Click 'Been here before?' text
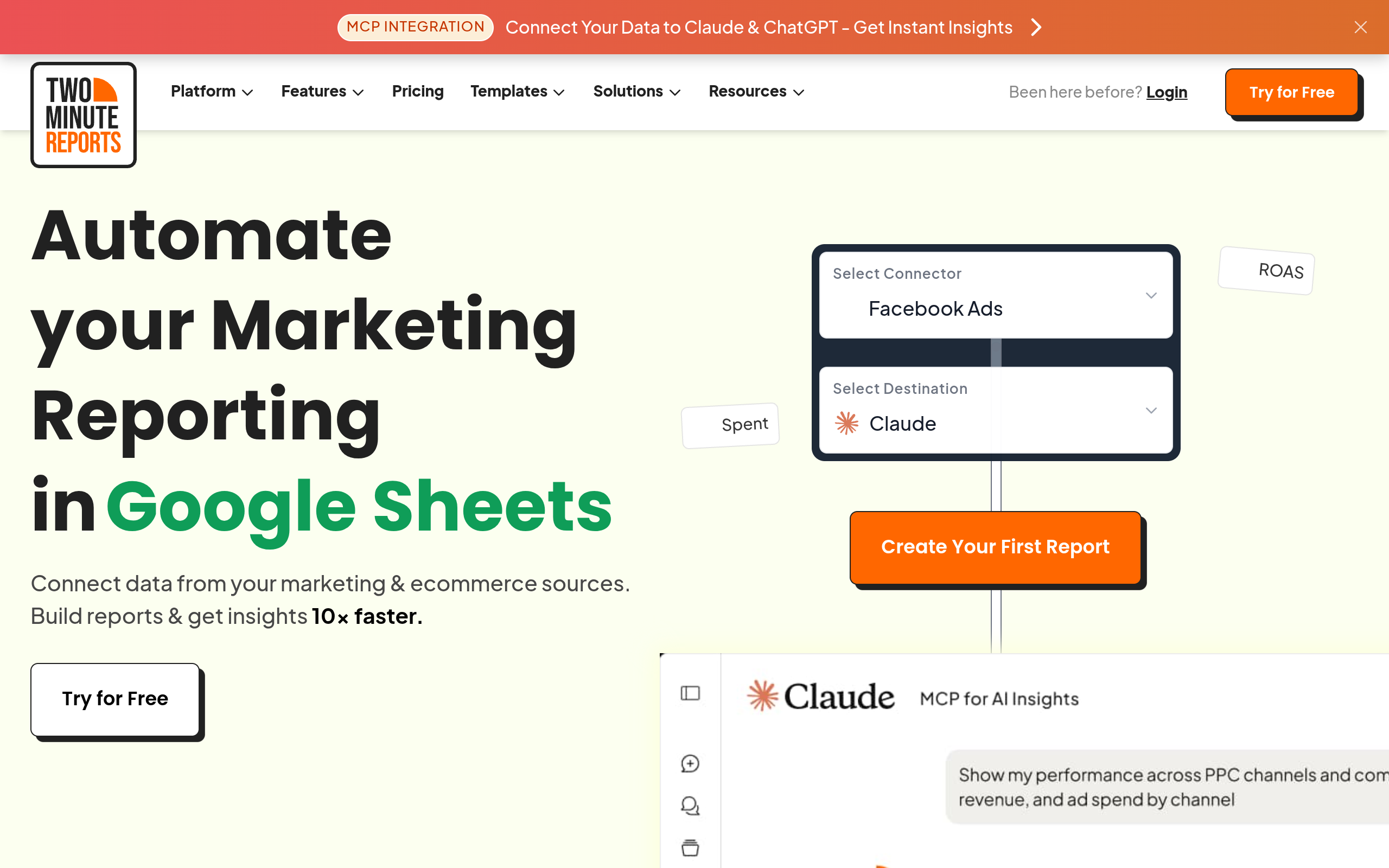1389x868 pixels. point(1075,92)
